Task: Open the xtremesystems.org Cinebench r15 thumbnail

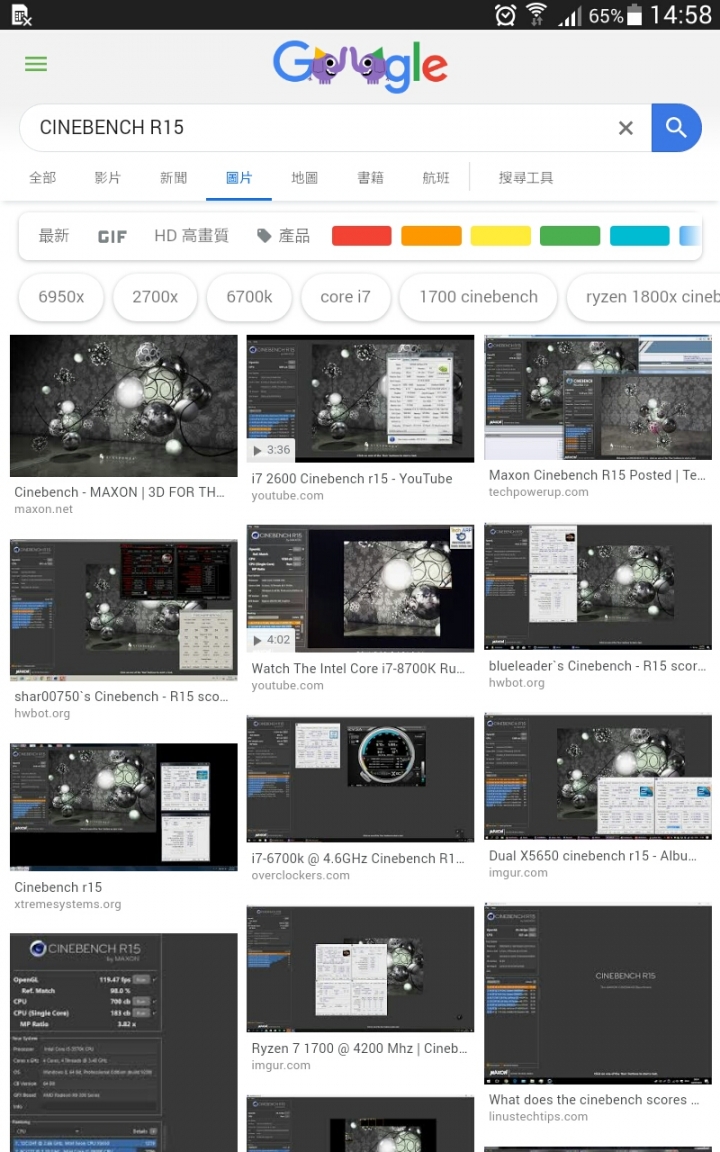Action: pos(123,807)
